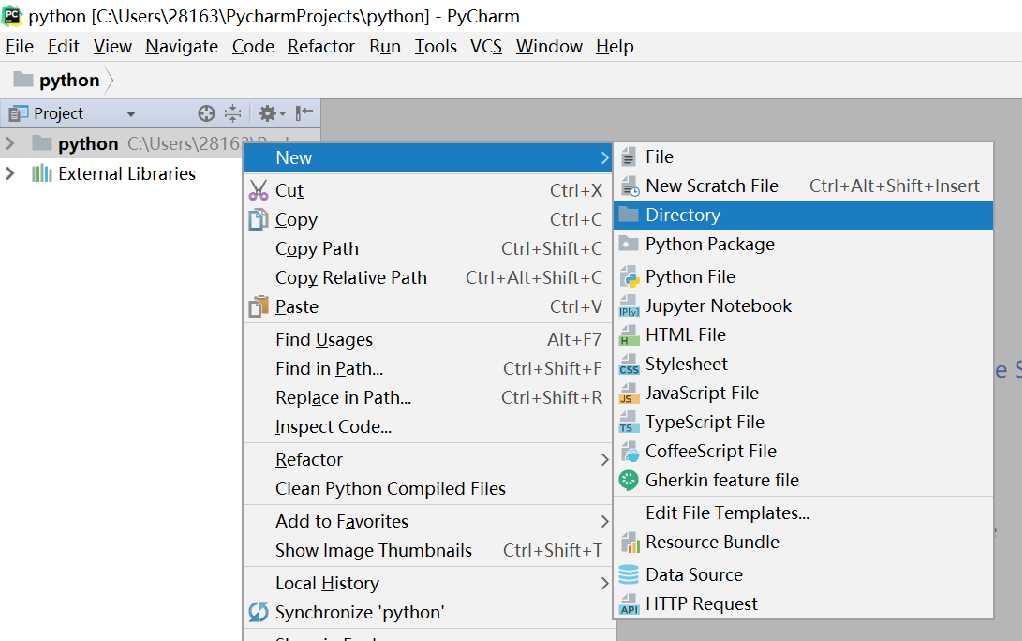Click the PyCharm app icon in title bar
Image resolution: width=1022 pixels, height=641 pixels.
point(12,15)
